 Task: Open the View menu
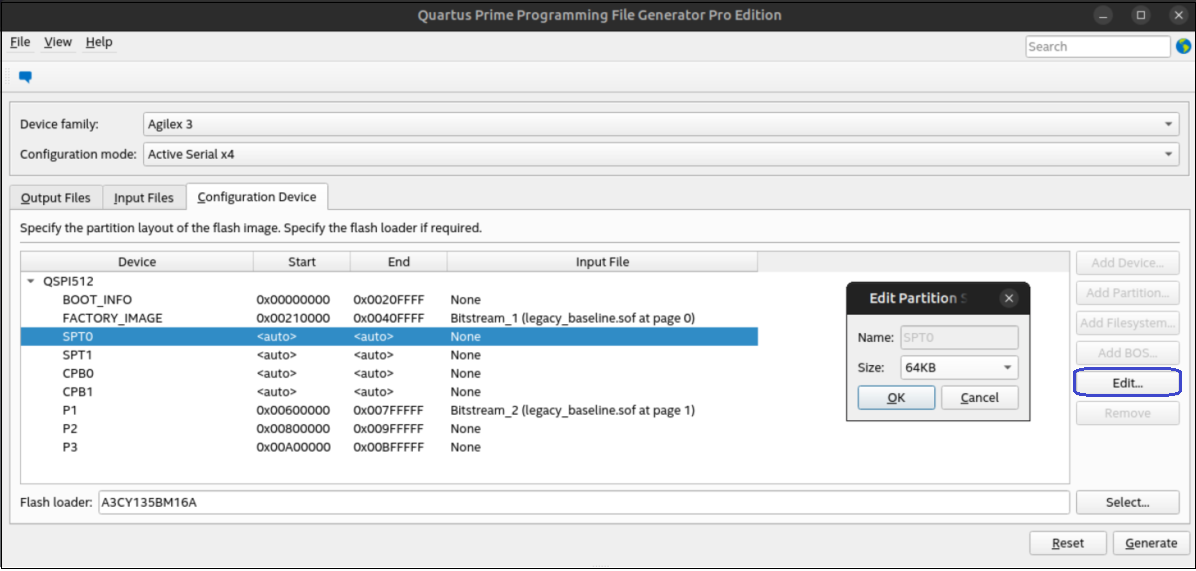(58, 42)
